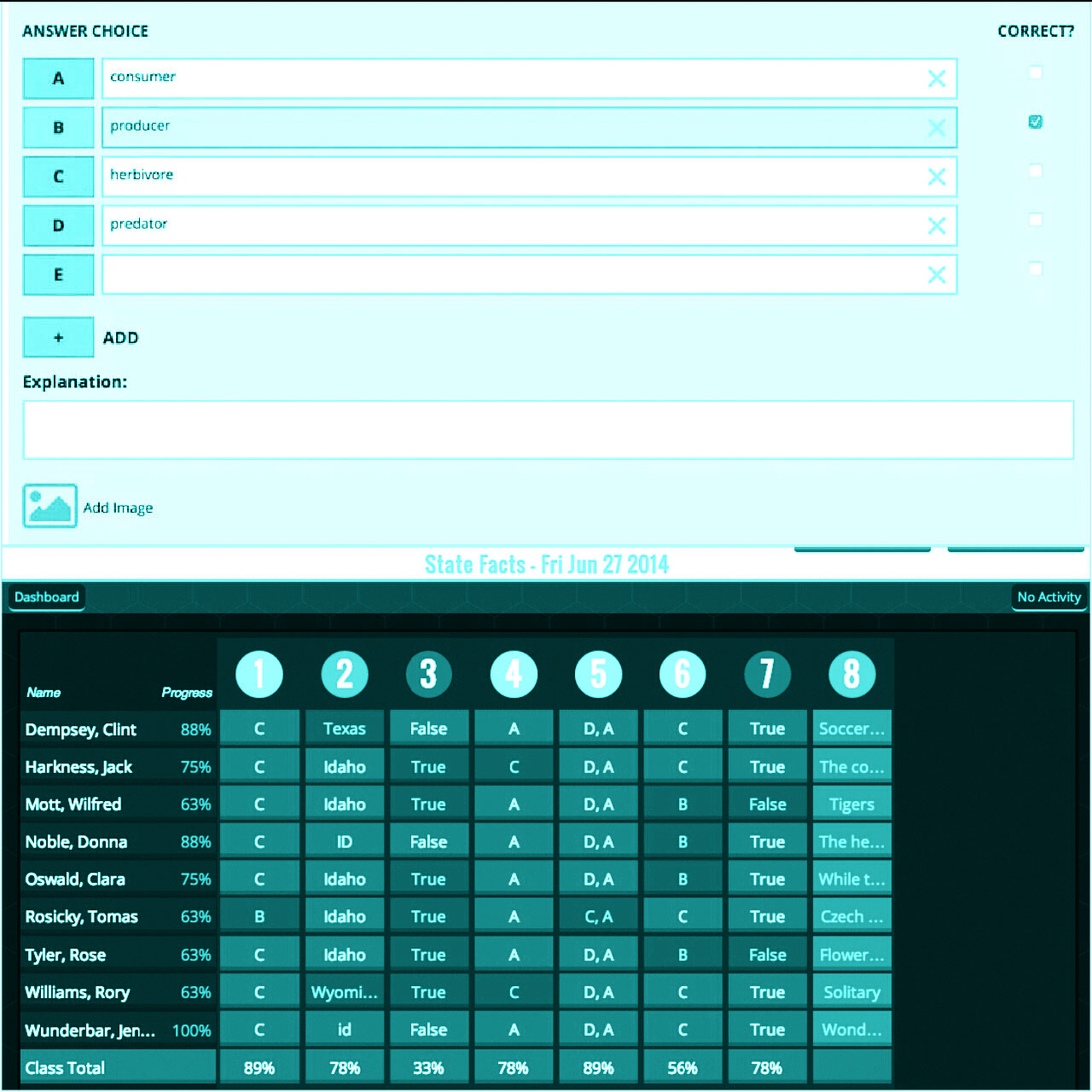The height and width of the screenshot is (1092, 1092).
Task: Delete the producer answer using its X
Action: click(x=936, y=128)
